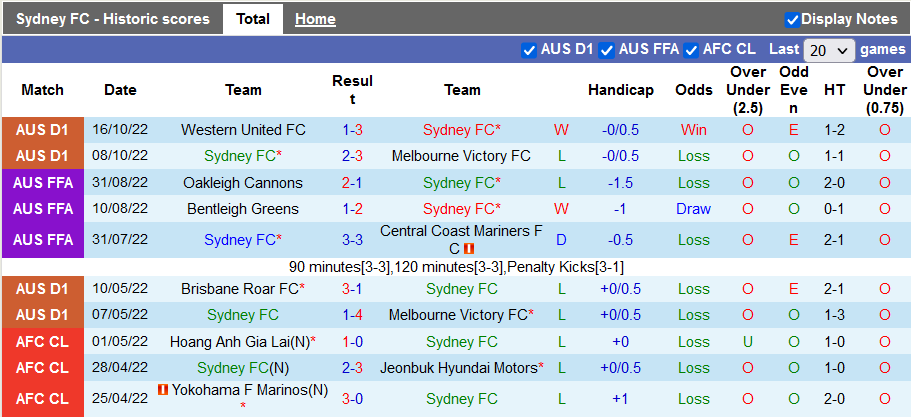Open the Last 20 games dropdown
Image resolution: width=911 pixels, height=417 pixels.
click(x=829, y=51)
